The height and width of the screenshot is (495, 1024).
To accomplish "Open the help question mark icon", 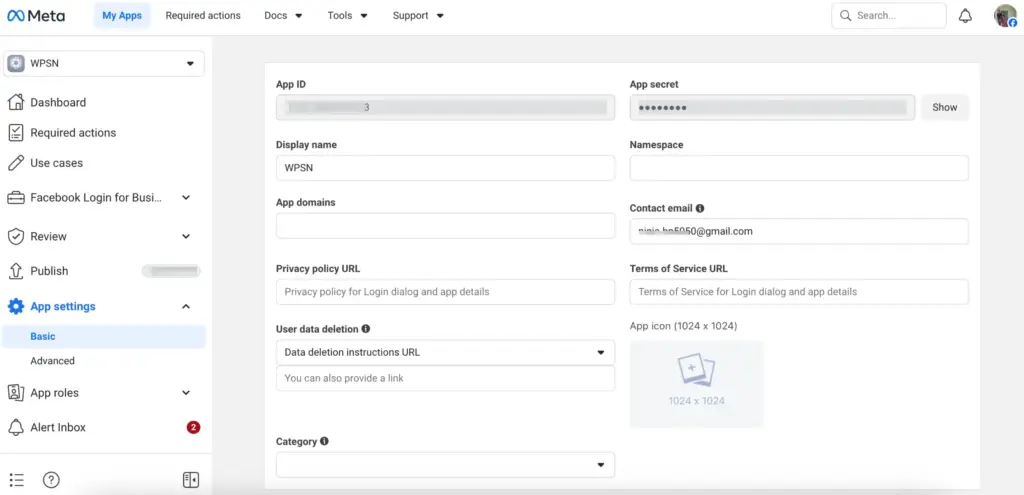I will tap(51, 480).
